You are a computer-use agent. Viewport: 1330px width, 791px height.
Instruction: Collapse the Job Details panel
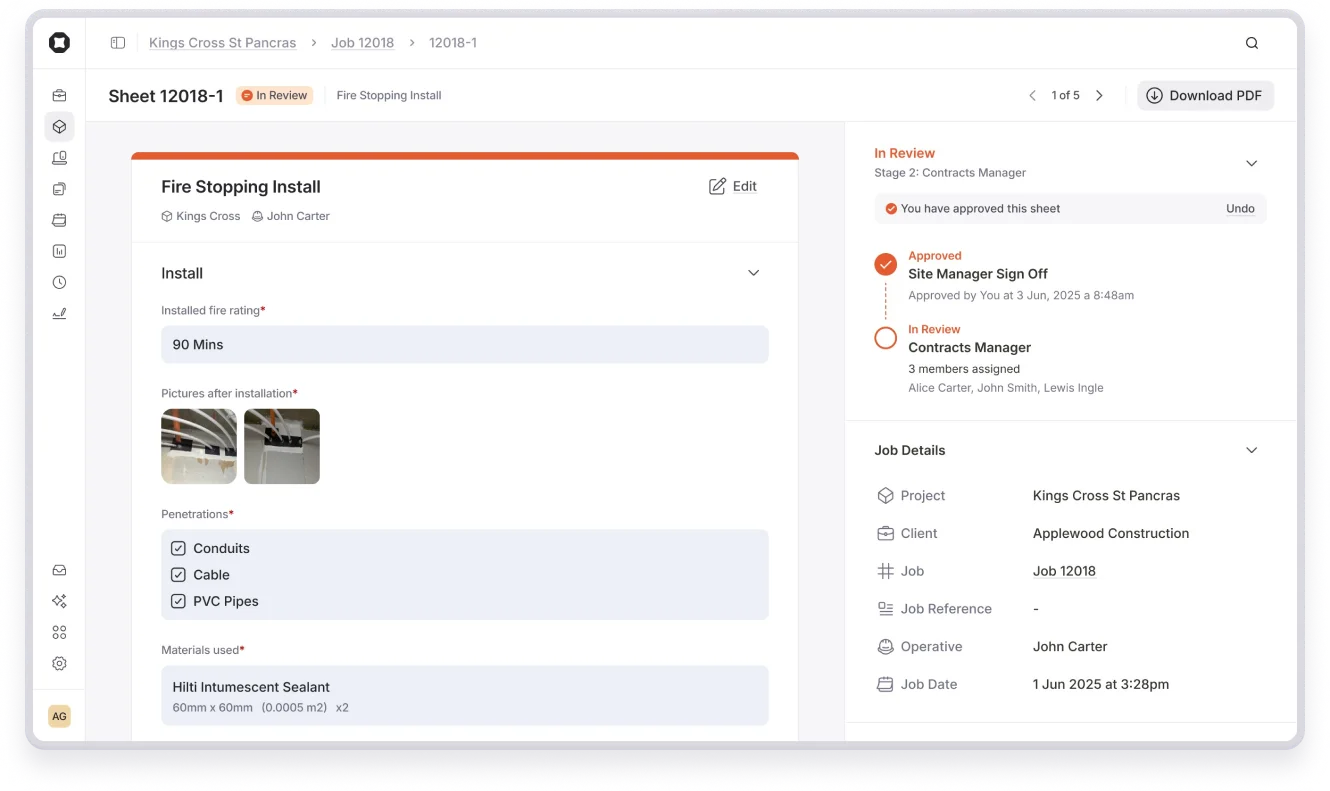point(1251,451)
